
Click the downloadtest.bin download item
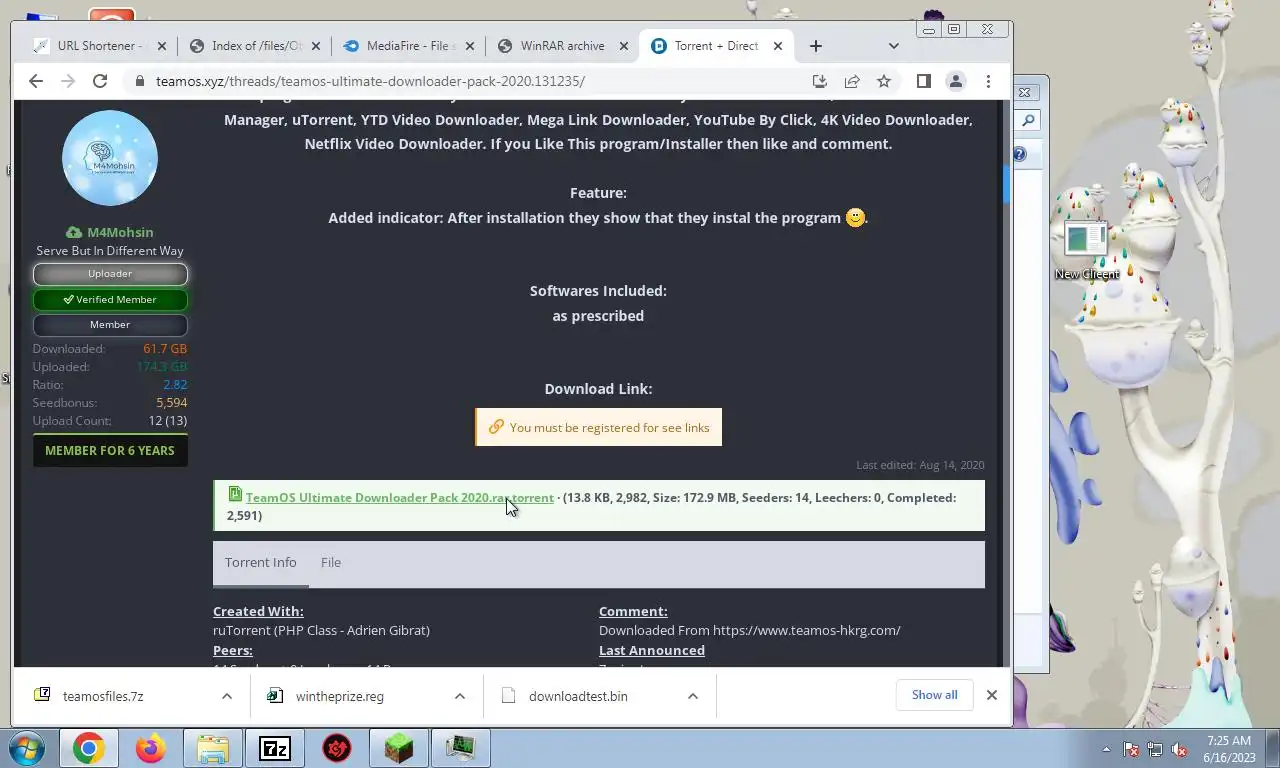pyautogui.click(x=578, y=696)
